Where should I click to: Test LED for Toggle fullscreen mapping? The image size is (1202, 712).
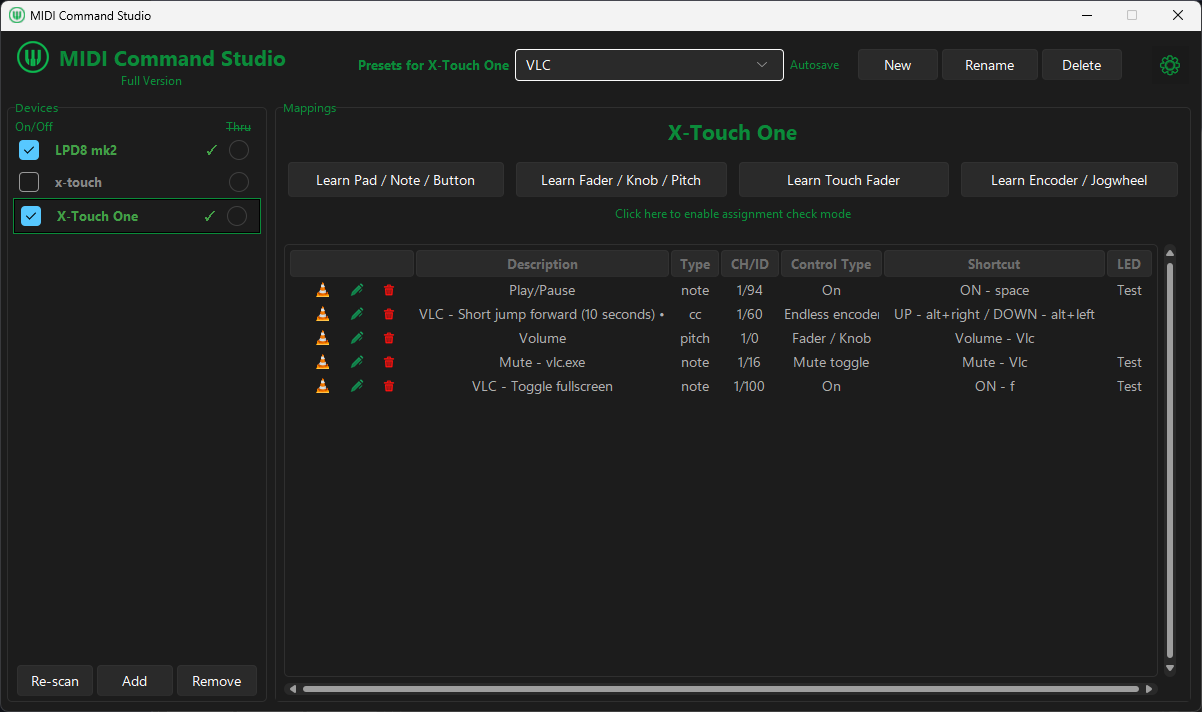point(1129,386)
